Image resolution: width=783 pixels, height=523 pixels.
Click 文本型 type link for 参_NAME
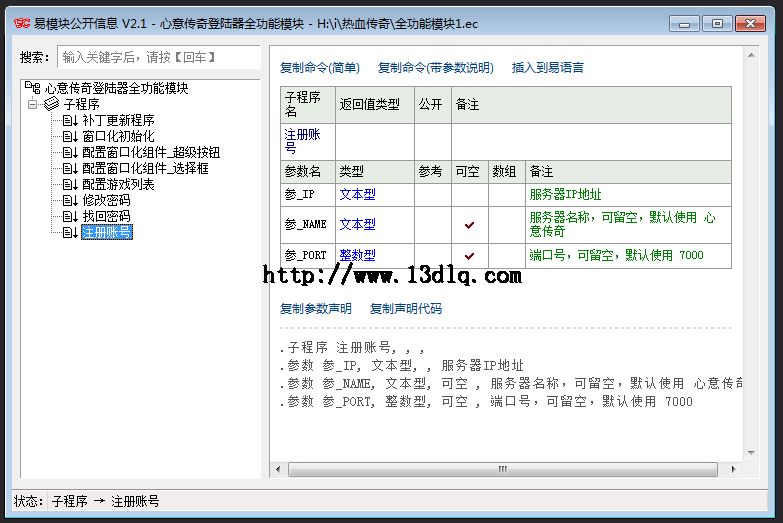pyautogui.click(x=358, y=225)
